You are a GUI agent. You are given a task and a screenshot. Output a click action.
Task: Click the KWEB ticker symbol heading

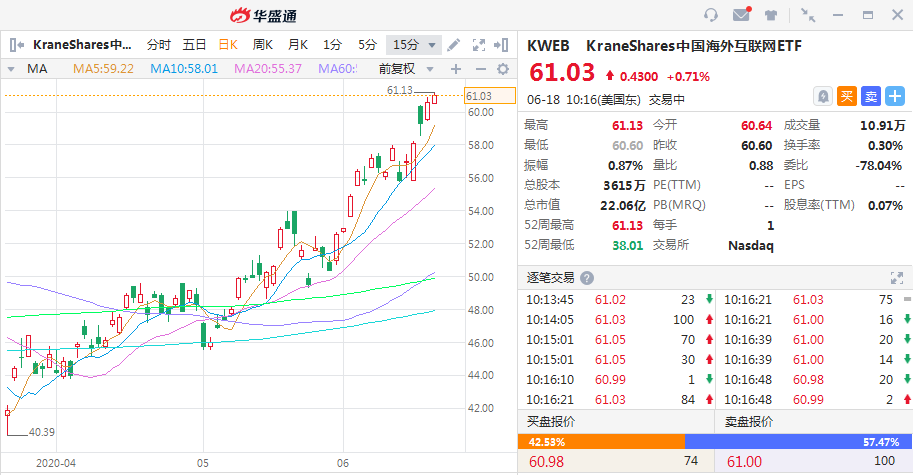point(548,46)
